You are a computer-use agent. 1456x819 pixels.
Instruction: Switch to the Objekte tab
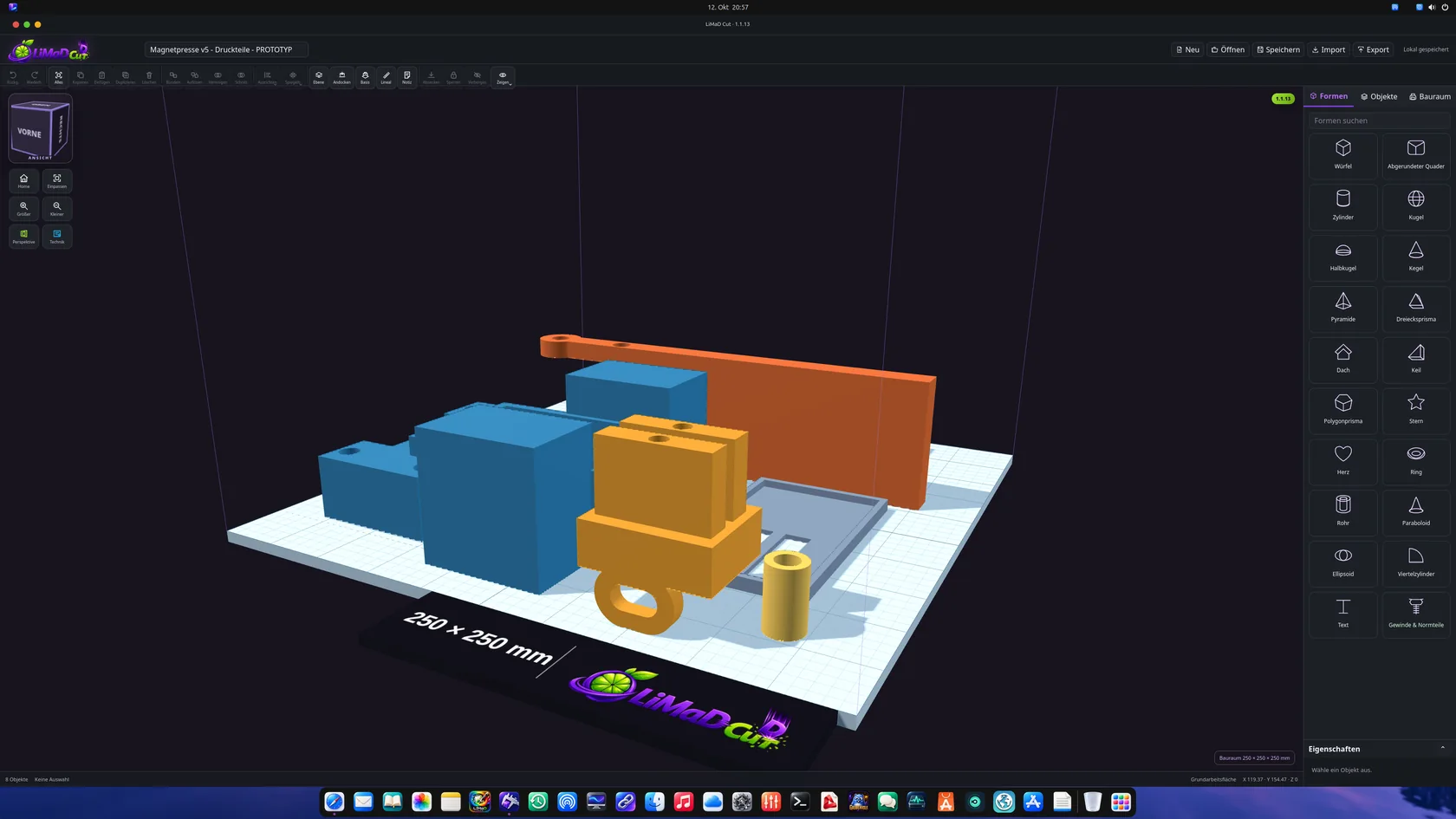pos(1379,96)
